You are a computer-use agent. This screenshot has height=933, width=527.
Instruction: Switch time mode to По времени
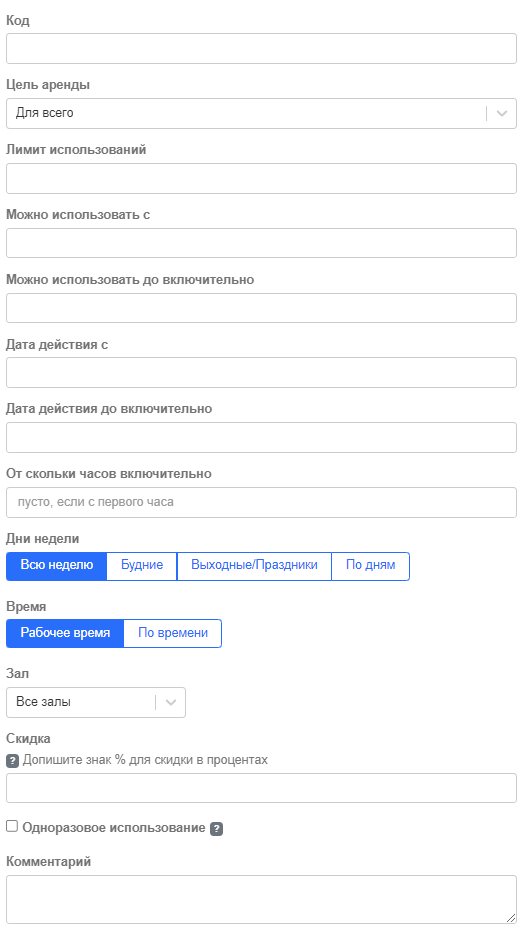[172, 633]
